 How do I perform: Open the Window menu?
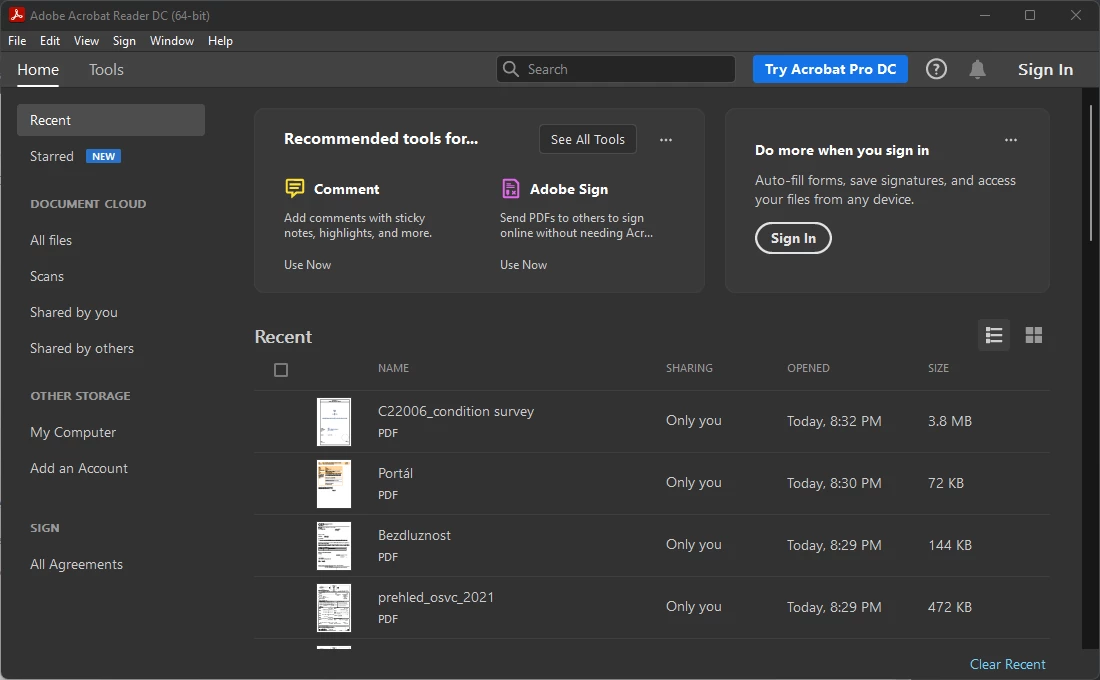[x=172, y=41]
